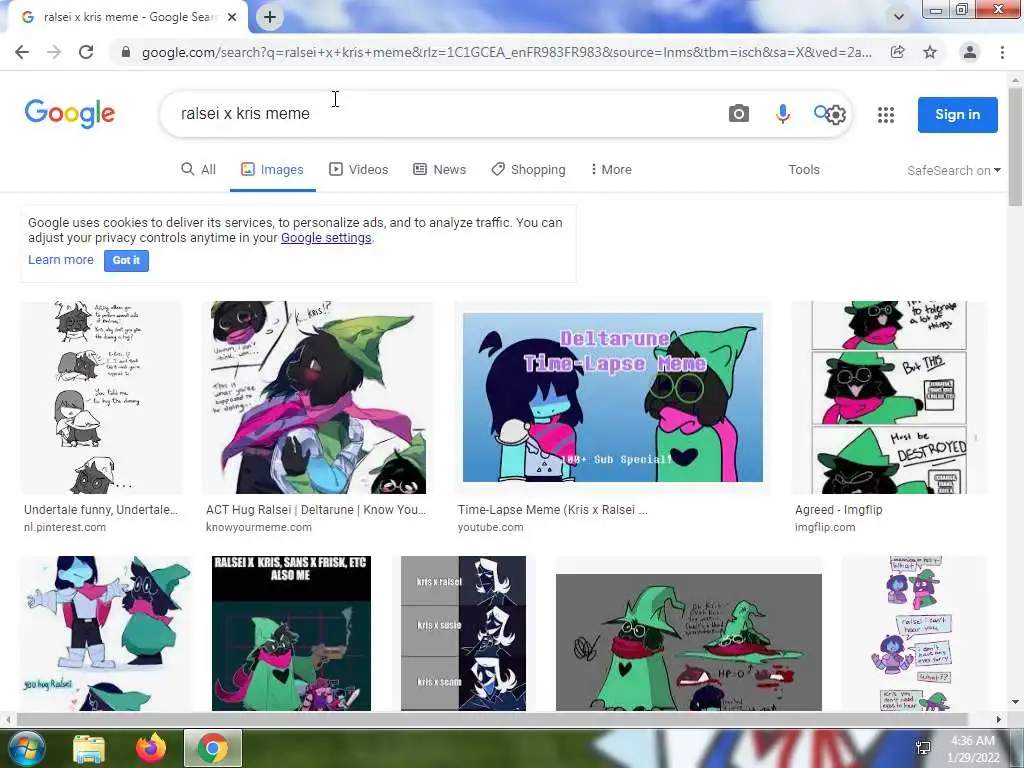This screenshot has height=768, width=1024.
Task: Click the youtube.com source label
Action: [x=490, y=527]
